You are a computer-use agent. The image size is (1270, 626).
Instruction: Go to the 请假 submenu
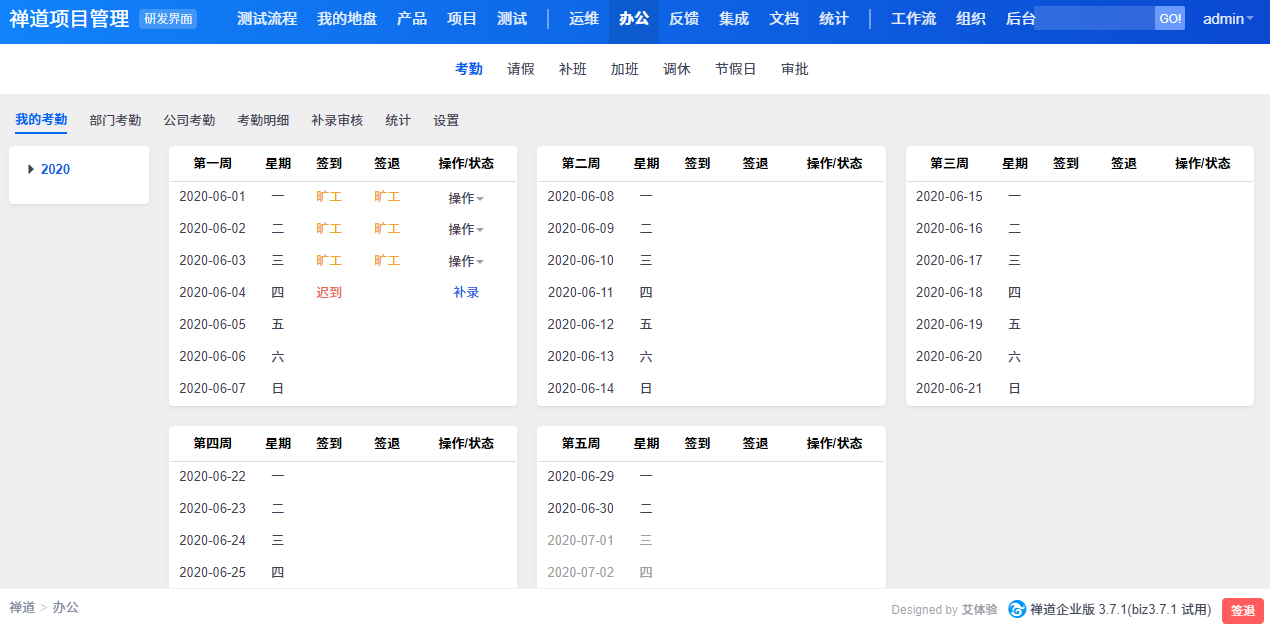click(x=521, y=69)
